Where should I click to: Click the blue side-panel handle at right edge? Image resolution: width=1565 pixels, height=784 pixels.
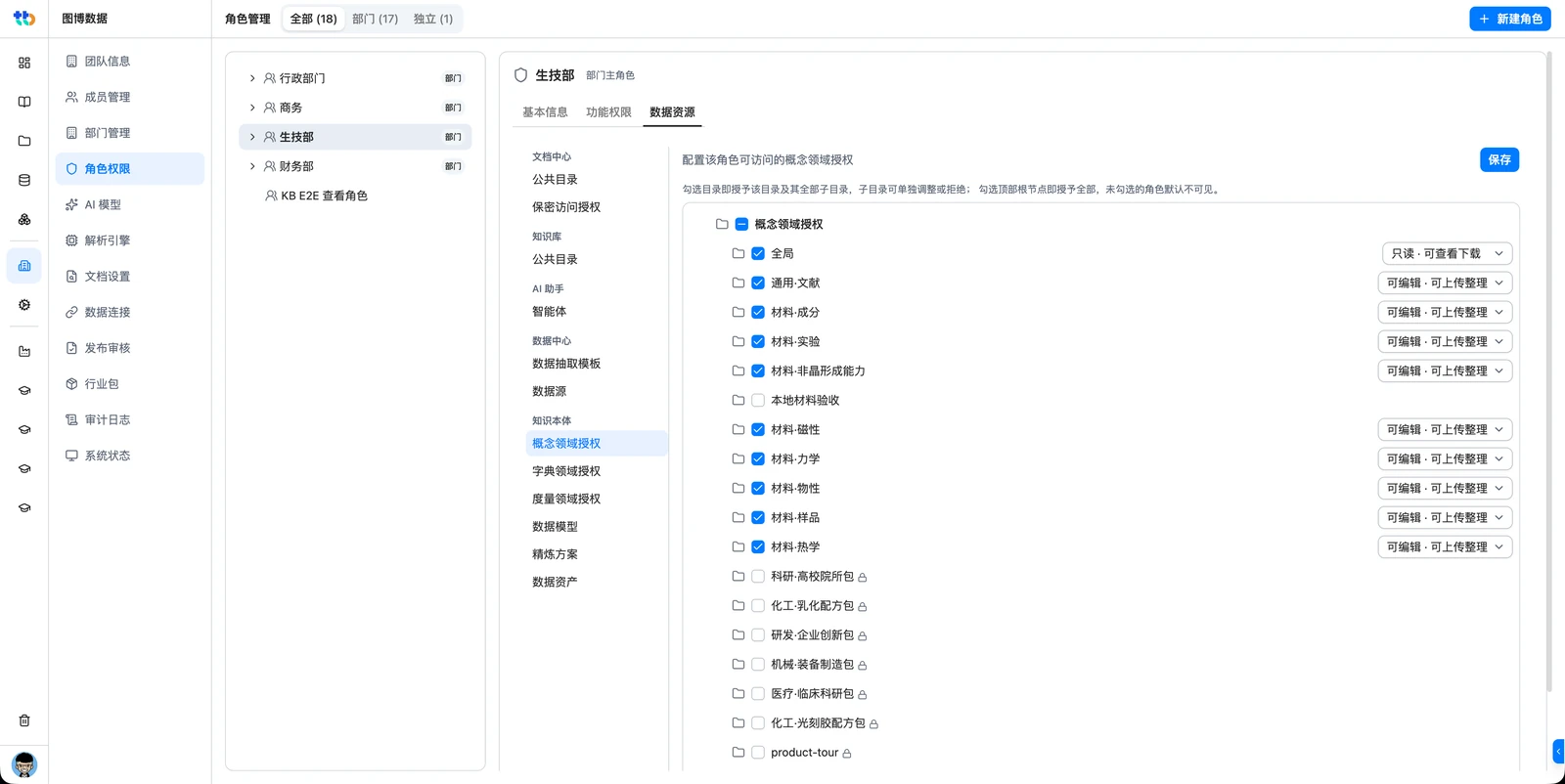pyautogui.click(x=1559, y=751)
